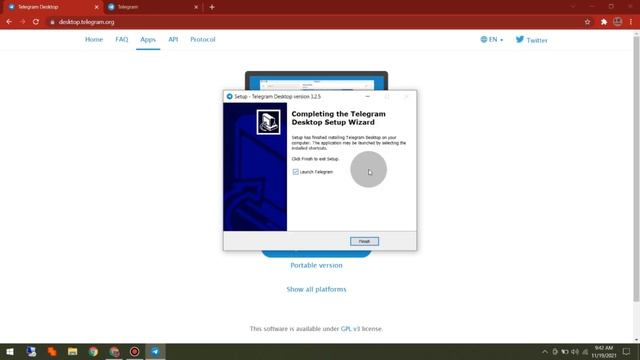Expand the EN language dropdown
640x360 pixels.
coord(492,40)
